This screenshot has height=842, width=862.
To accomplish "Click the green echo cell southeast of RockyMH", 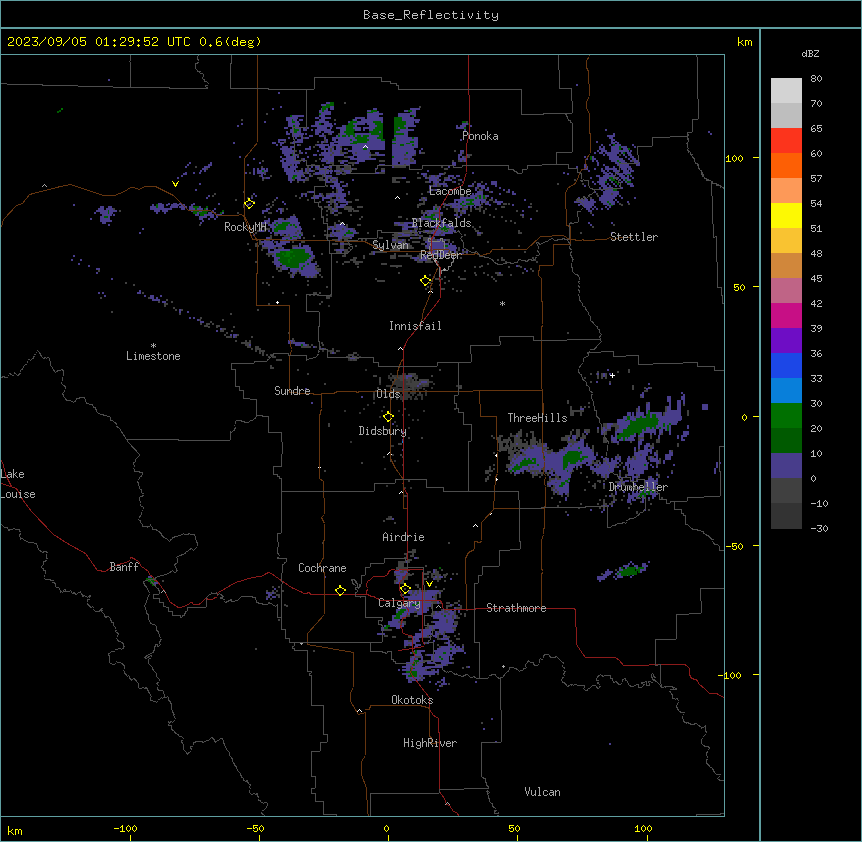I will click(x=293, y=257).
